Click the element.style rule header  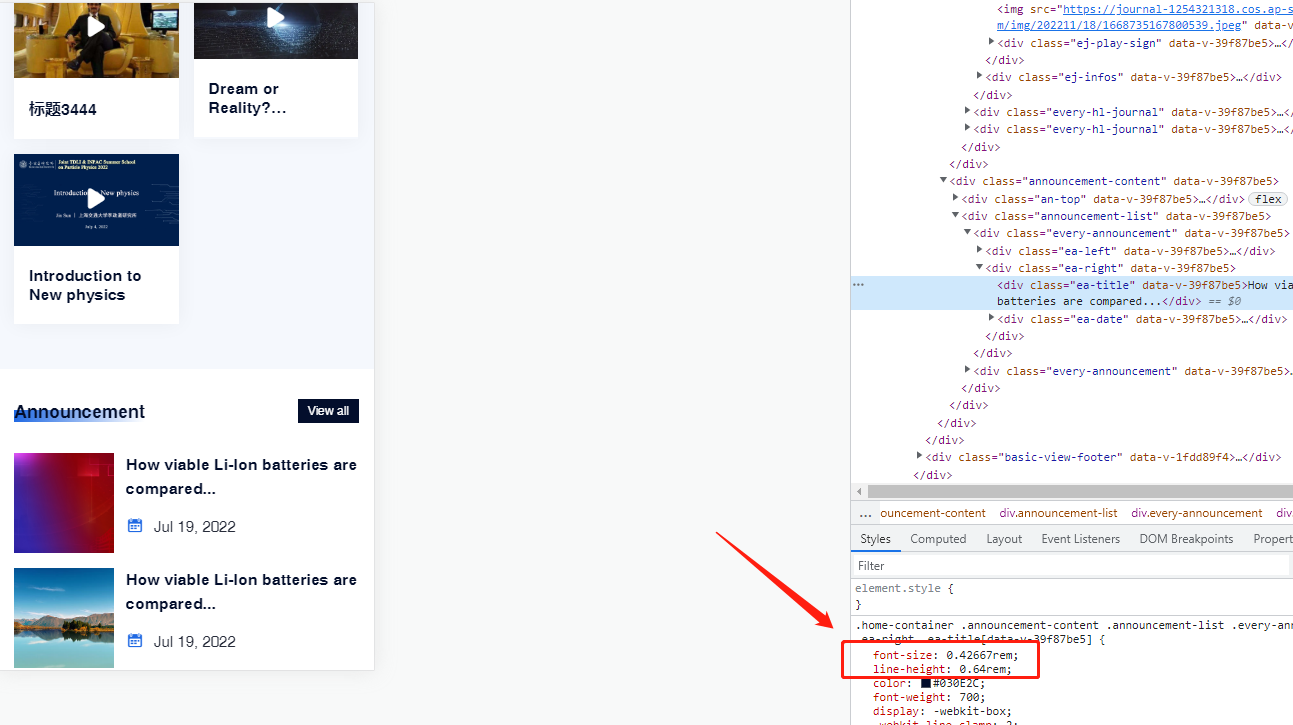904,589
